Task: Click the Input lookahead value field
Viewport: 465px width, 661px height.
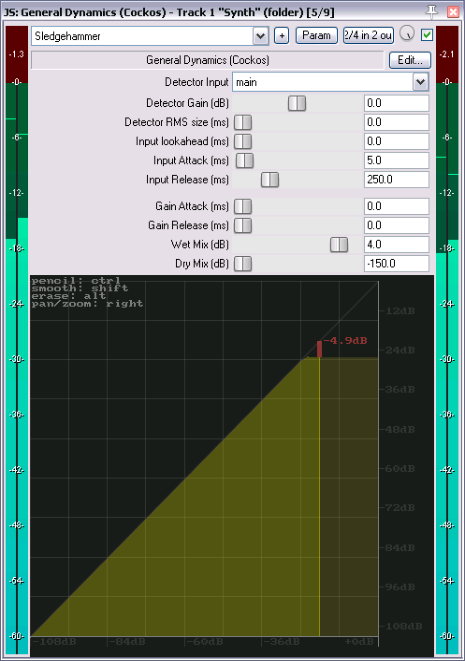Action: tap(396, 141)
